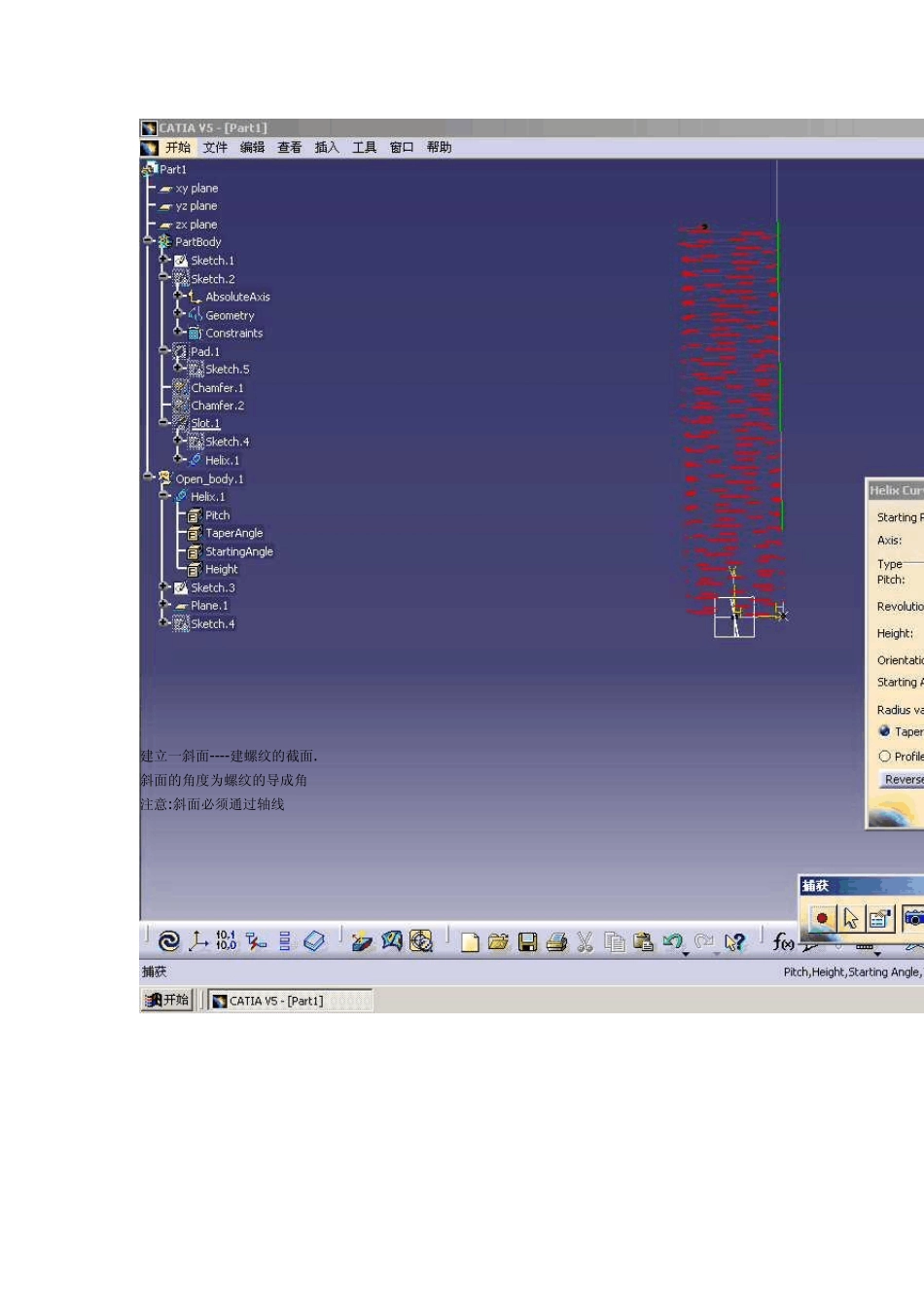The width and height of the screenshot is (924, 1307).
Task: Collapse the Open_body.1 tree node
Action: (149, 477)
